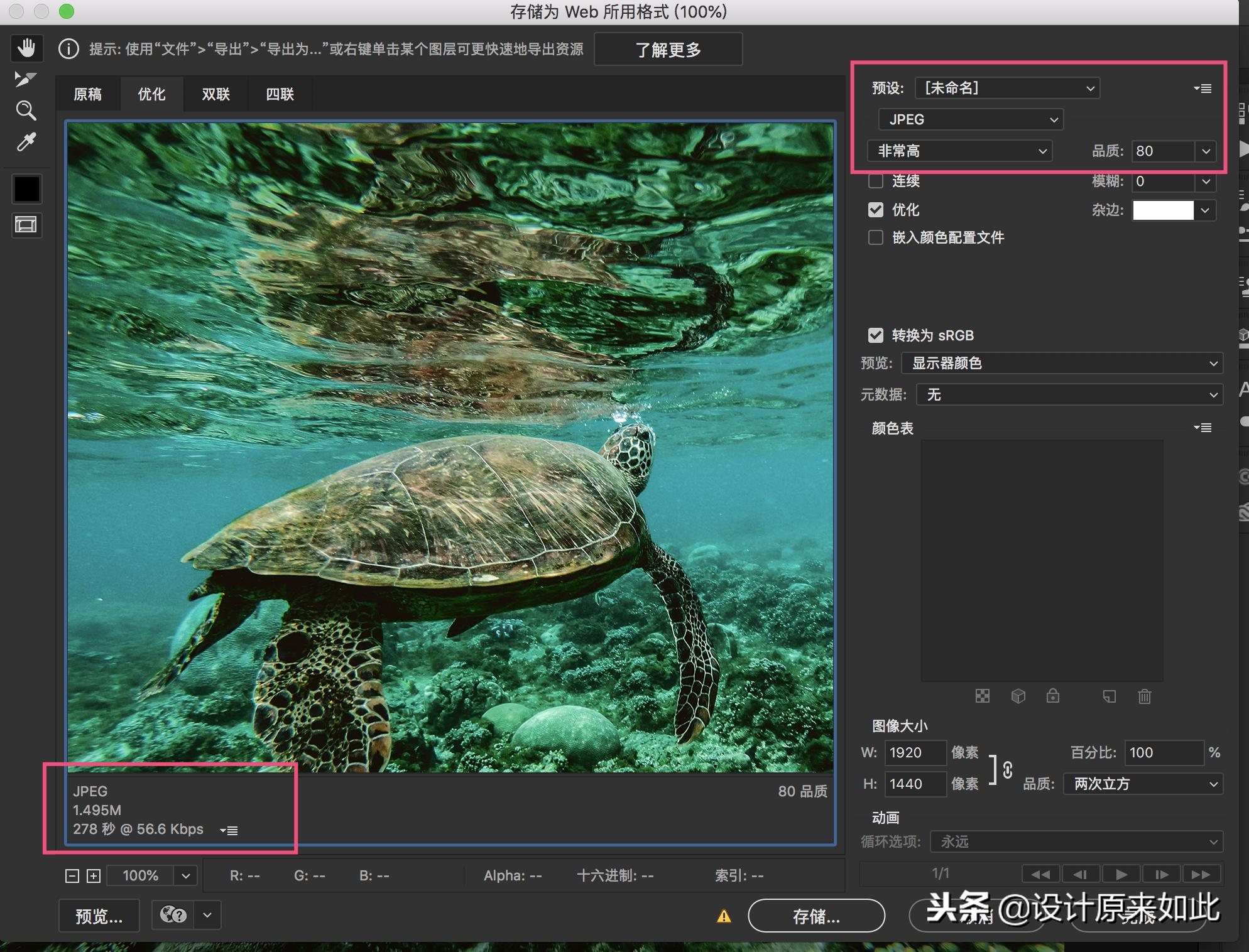This screenshot has width=1249, height=952.
Task: Select the Eyedropper tool
Action: coord(26,143)
